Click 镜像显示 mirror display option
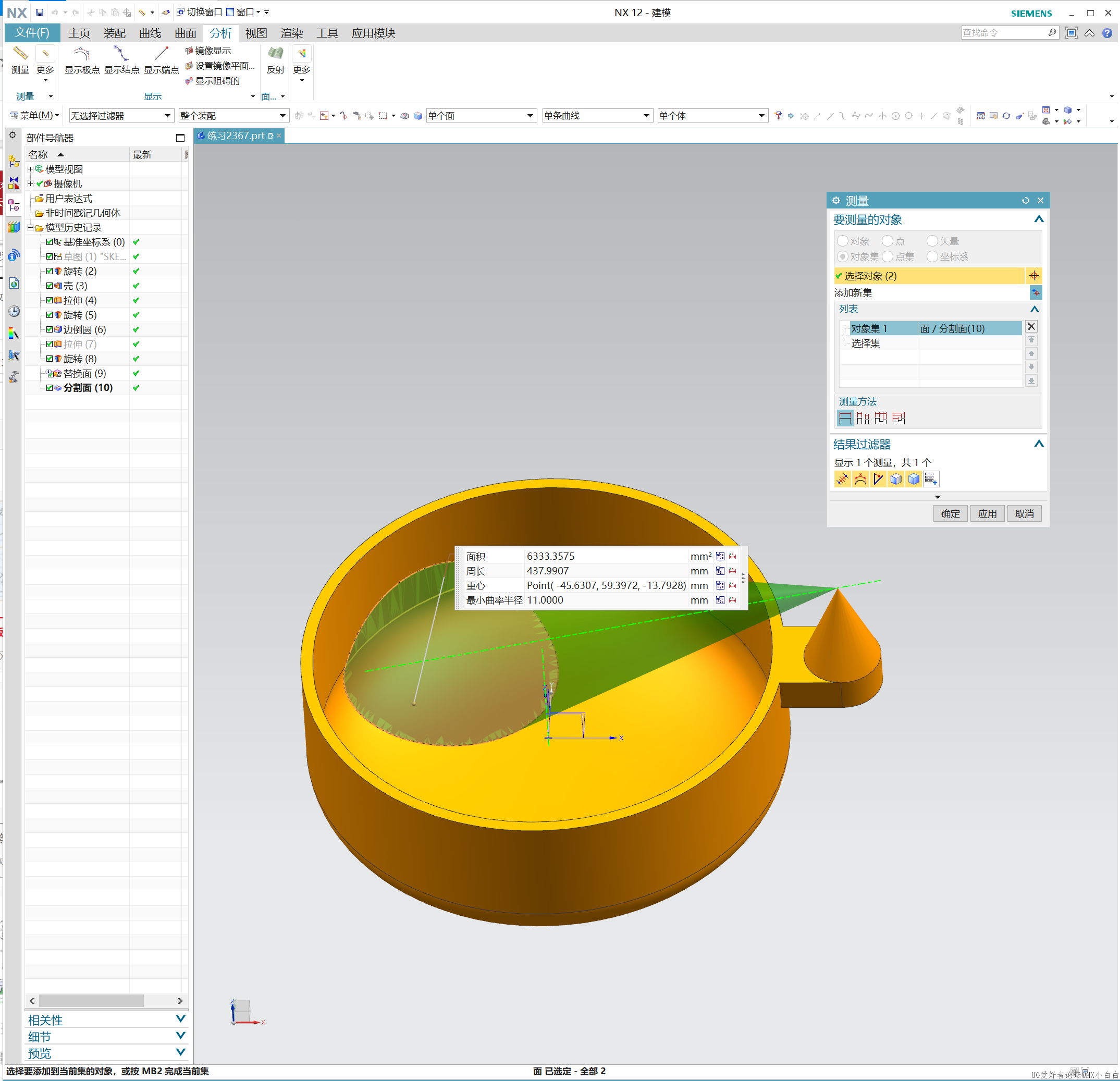The width and height of the screenshot is (1120, 1081). (x=208, y=51)
